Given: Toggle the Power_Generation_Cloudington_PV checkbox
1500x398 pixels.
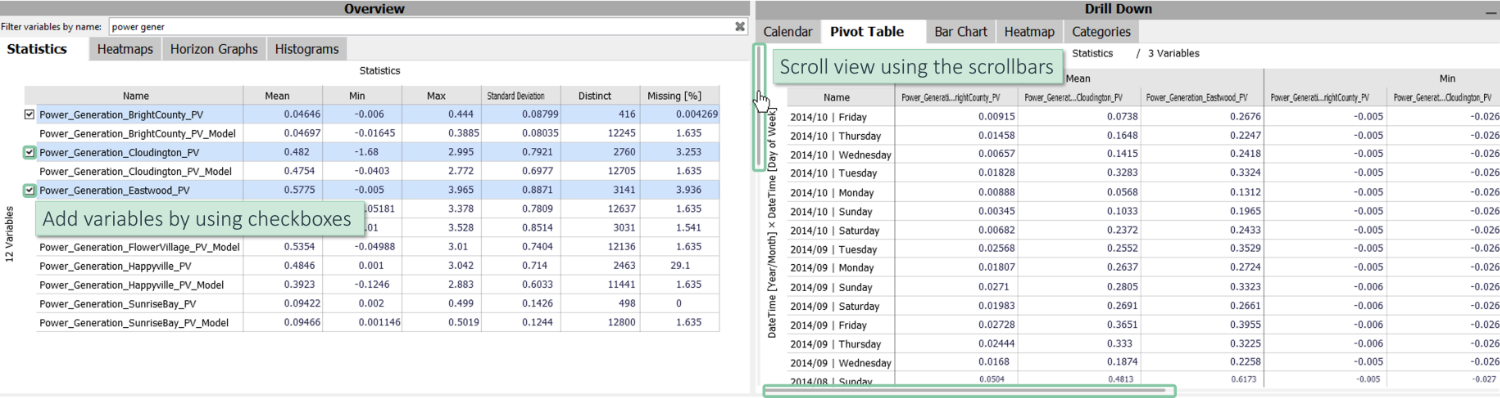Looking at the screenshot, I should pos(29,153).
